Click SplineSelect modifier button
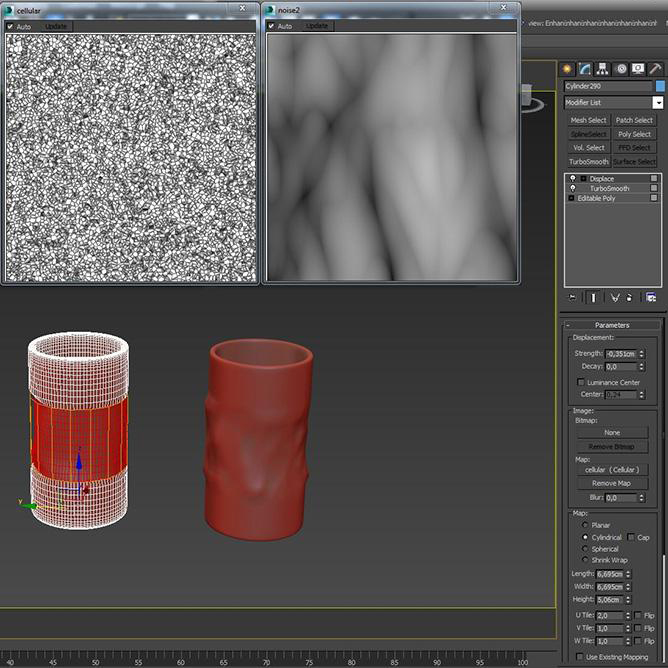 coord(588,134)
